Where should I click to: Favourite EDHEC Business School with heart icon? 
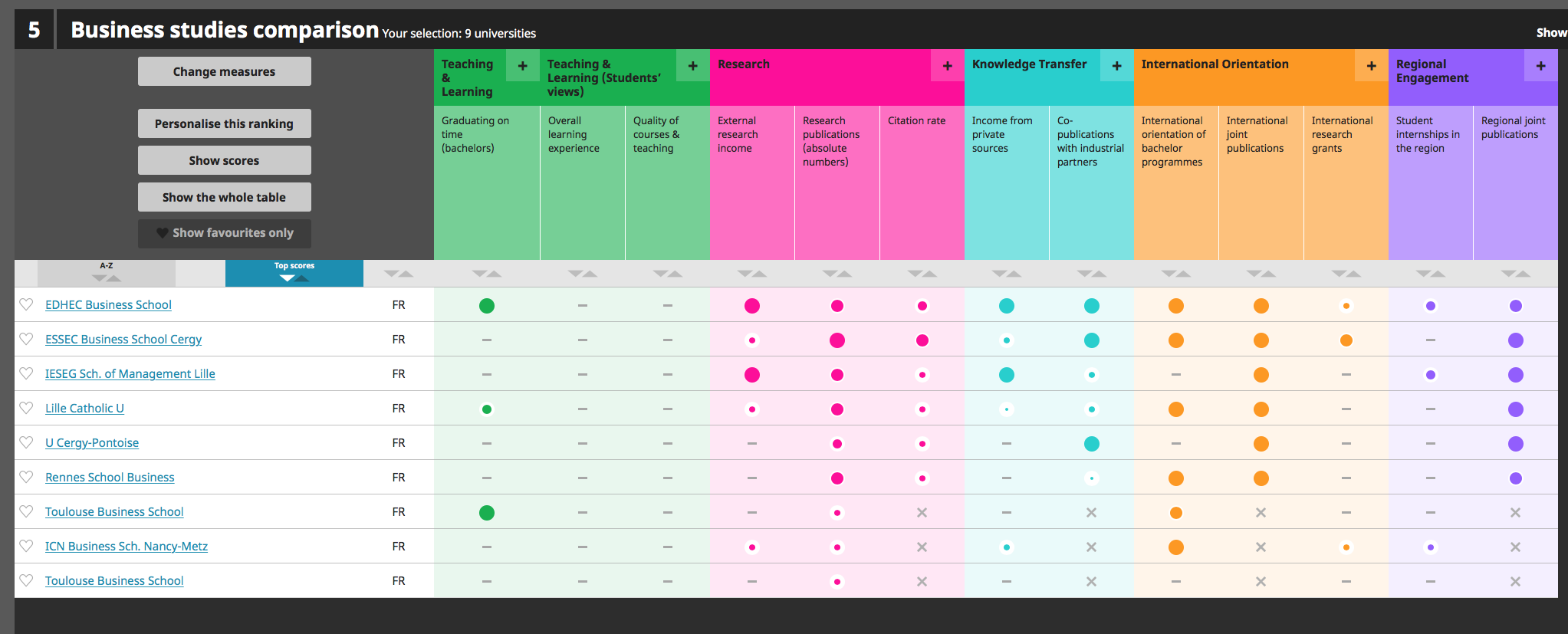tap(26, 304)
